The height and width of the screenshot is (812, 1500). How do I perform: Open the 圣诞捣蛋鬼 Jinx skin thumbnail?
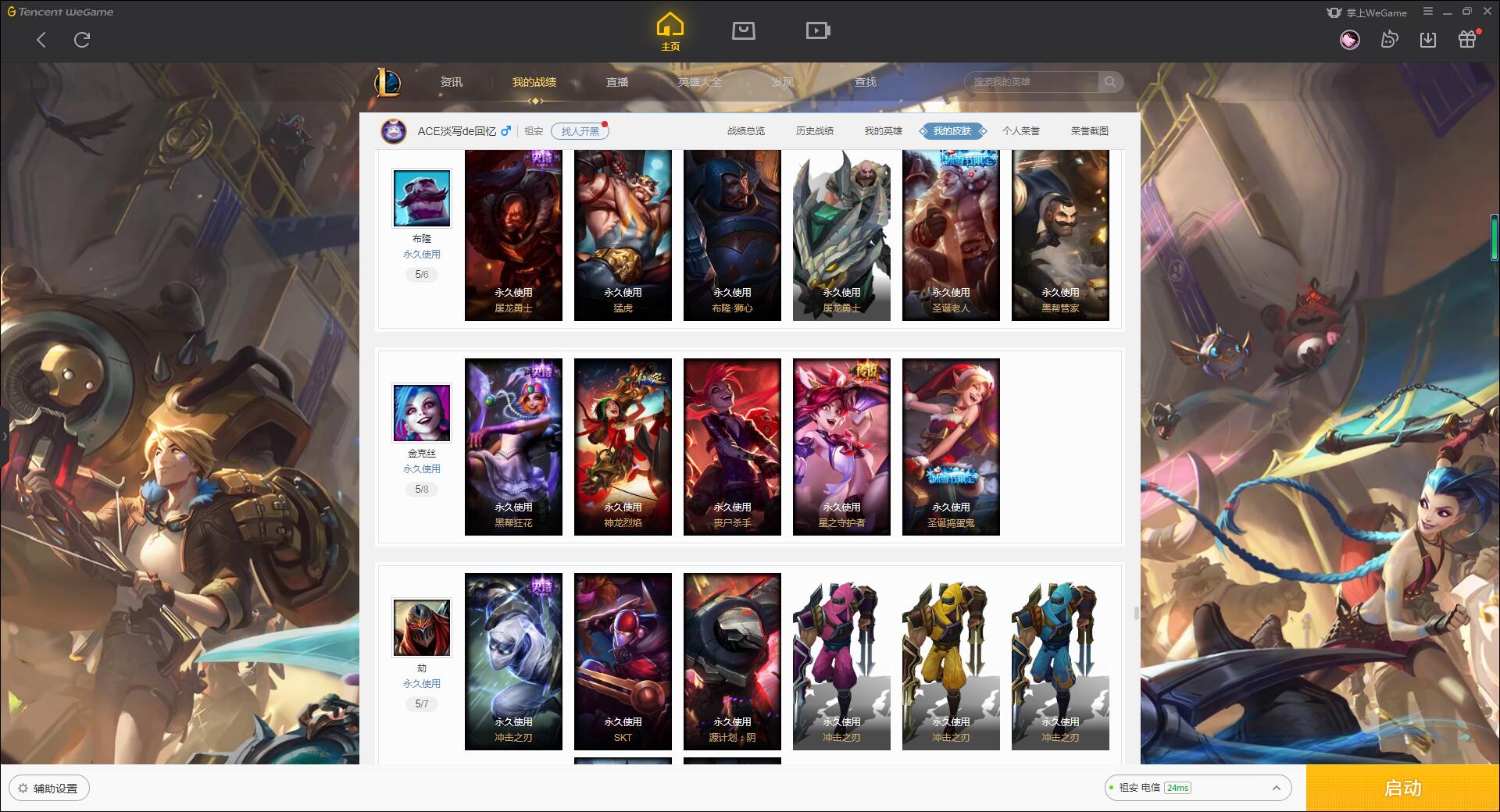(951, 447)
